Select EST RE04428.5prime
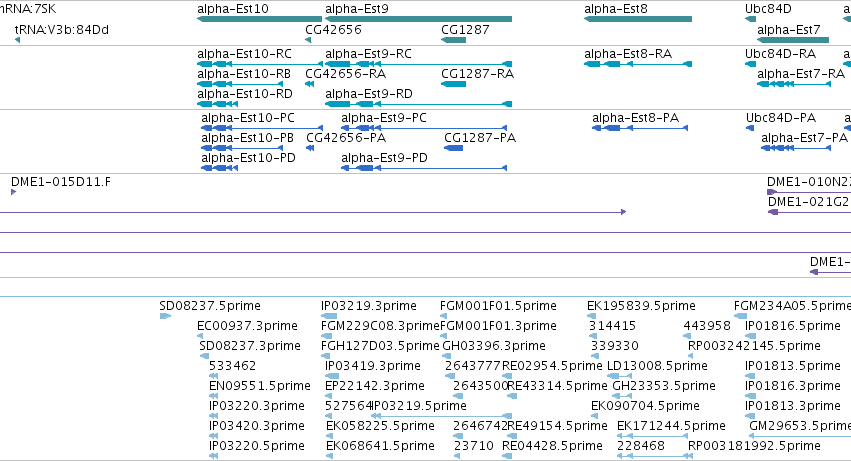Screen dimensions: 851x461 (x=552, y=446)
